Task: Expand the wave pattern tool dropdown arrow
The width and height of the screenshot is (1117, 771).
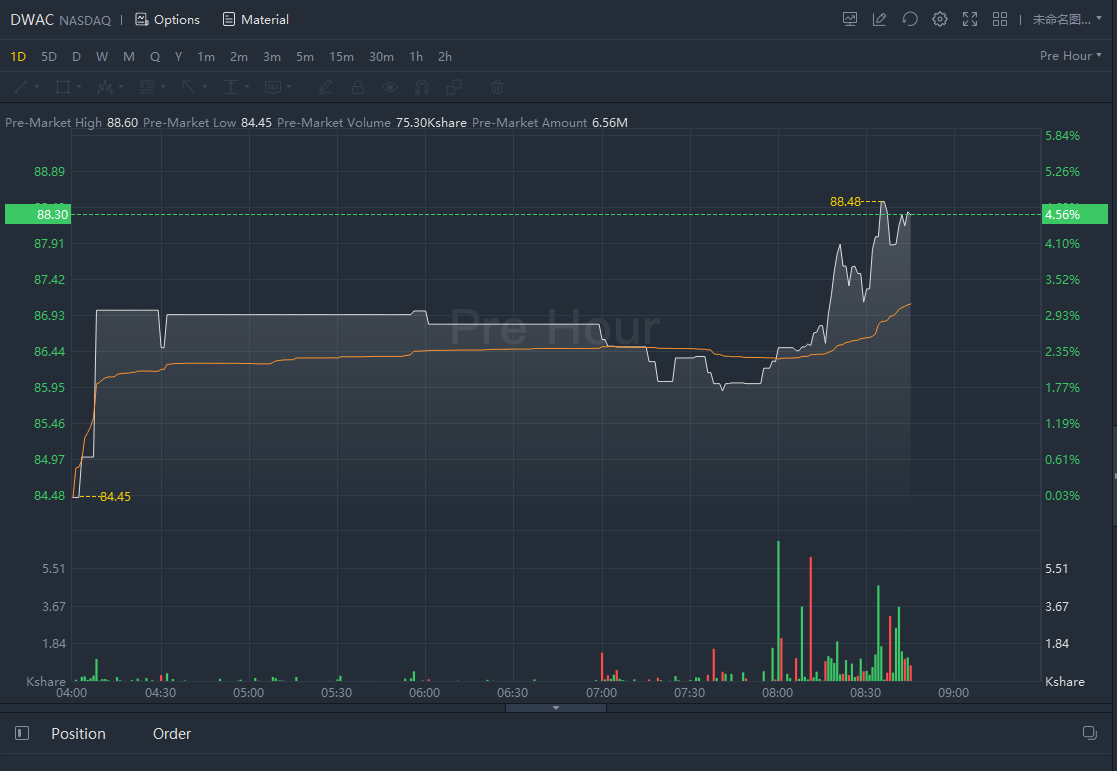Action: coord(121,87)
